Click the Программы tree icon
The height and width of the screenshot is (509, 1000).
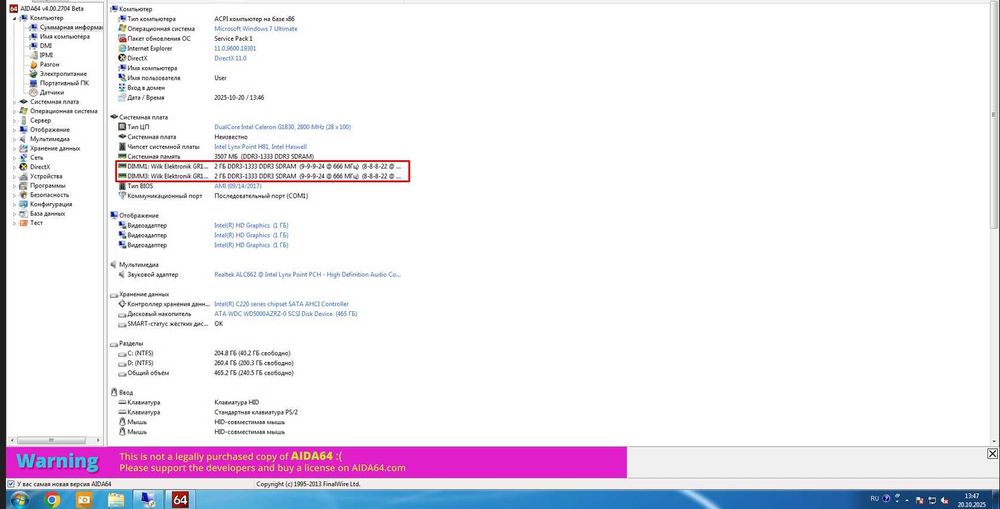click(x=24, y=186)
